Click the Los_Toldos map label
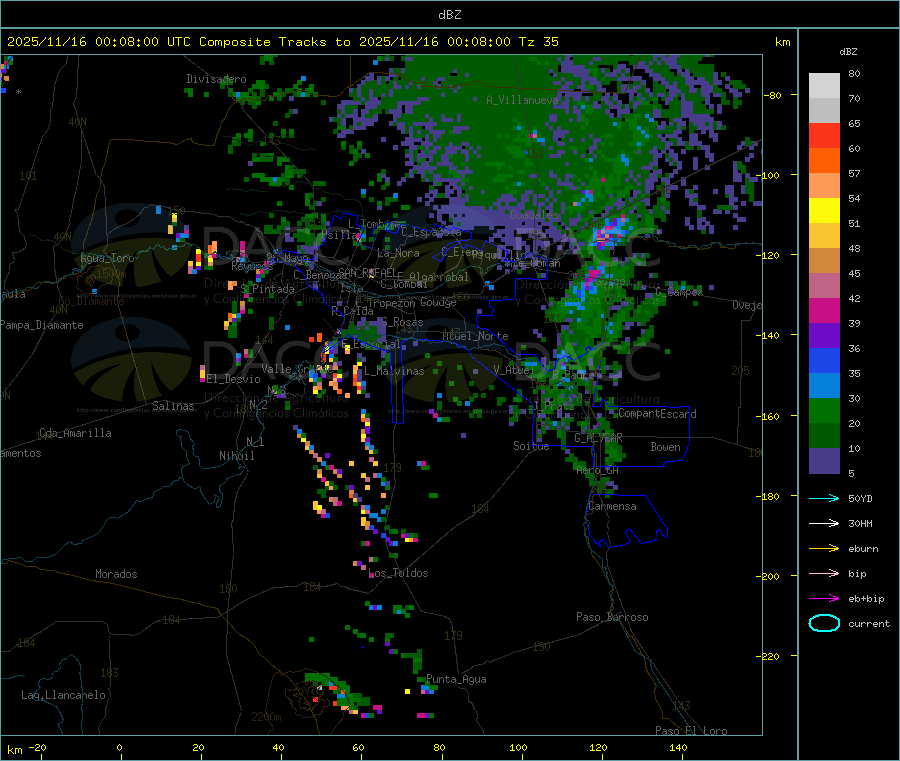900x761 pixels. coord(398,573)
